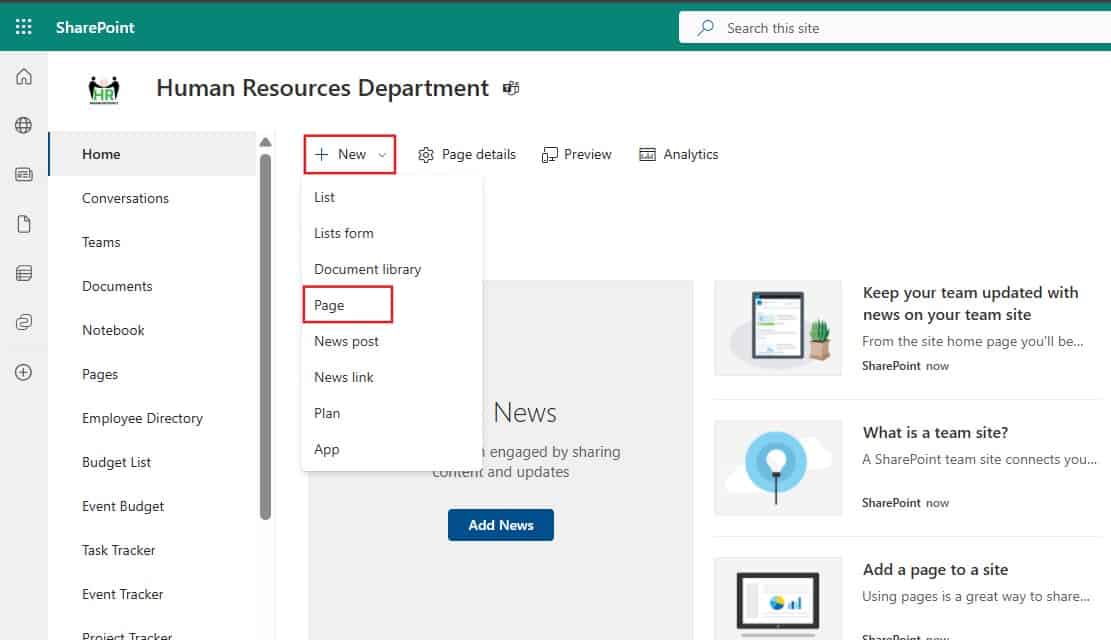This screenshot has height=640, width=1111.
Task: Open the app launcher waffle icon
Action: coord(23,27)
